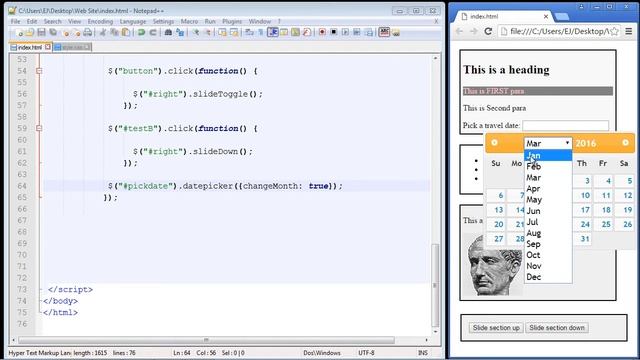Save the file with the toolbar Save icon

click(x=41, y=32)
